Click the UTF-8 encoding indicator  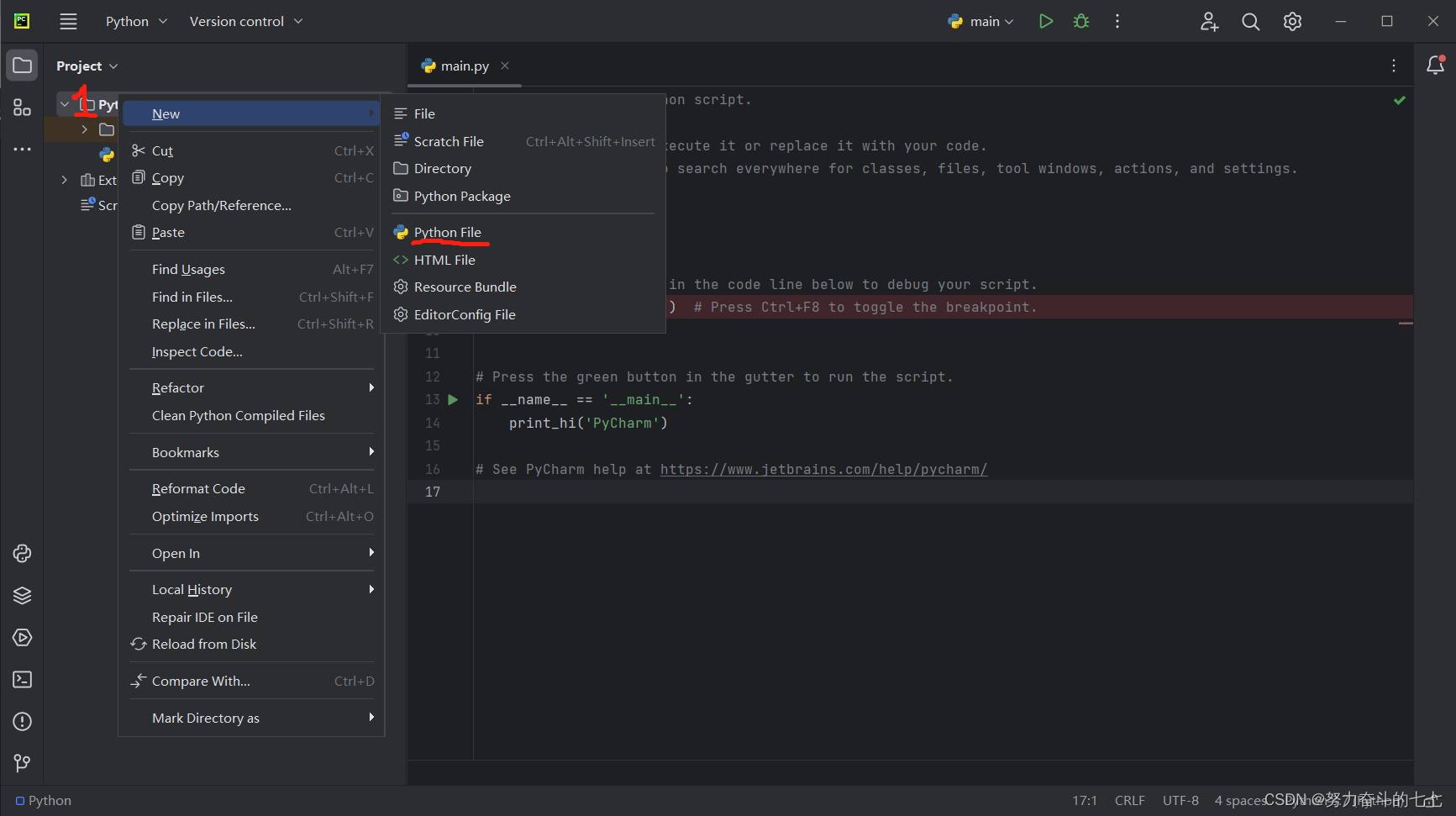[x=1180, y=800]
